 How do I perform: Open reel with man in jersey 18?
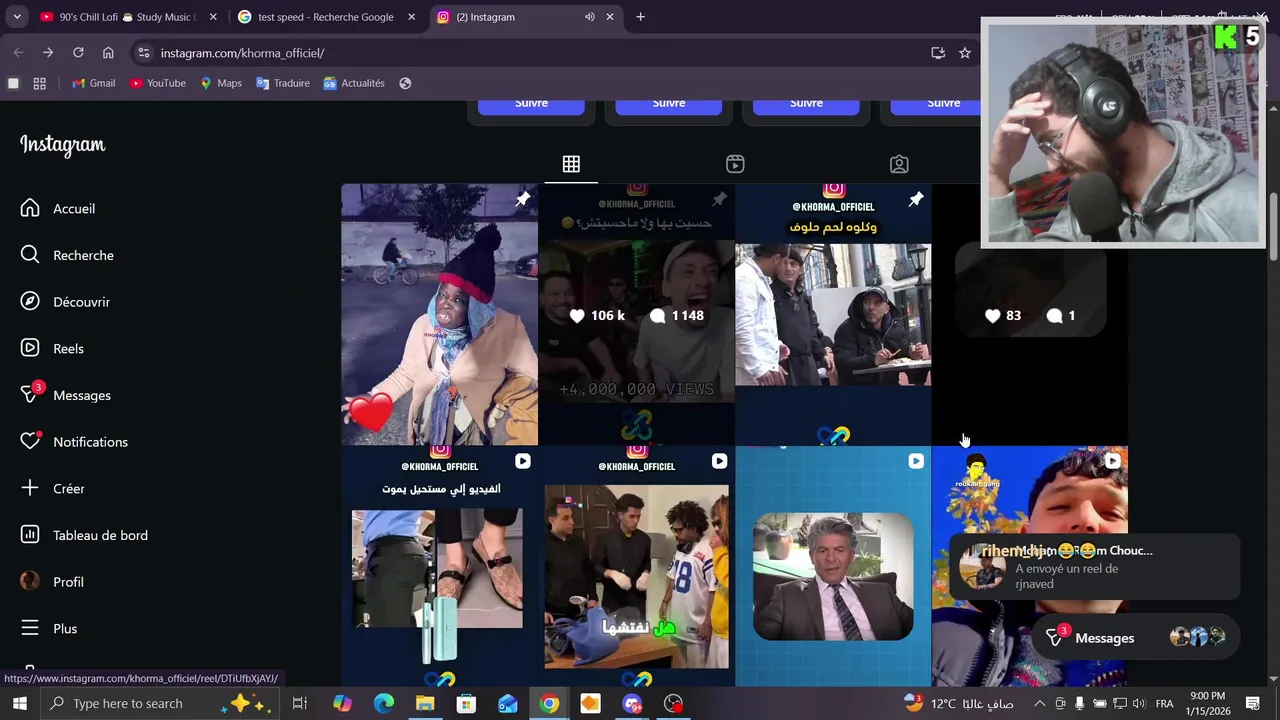636,567
